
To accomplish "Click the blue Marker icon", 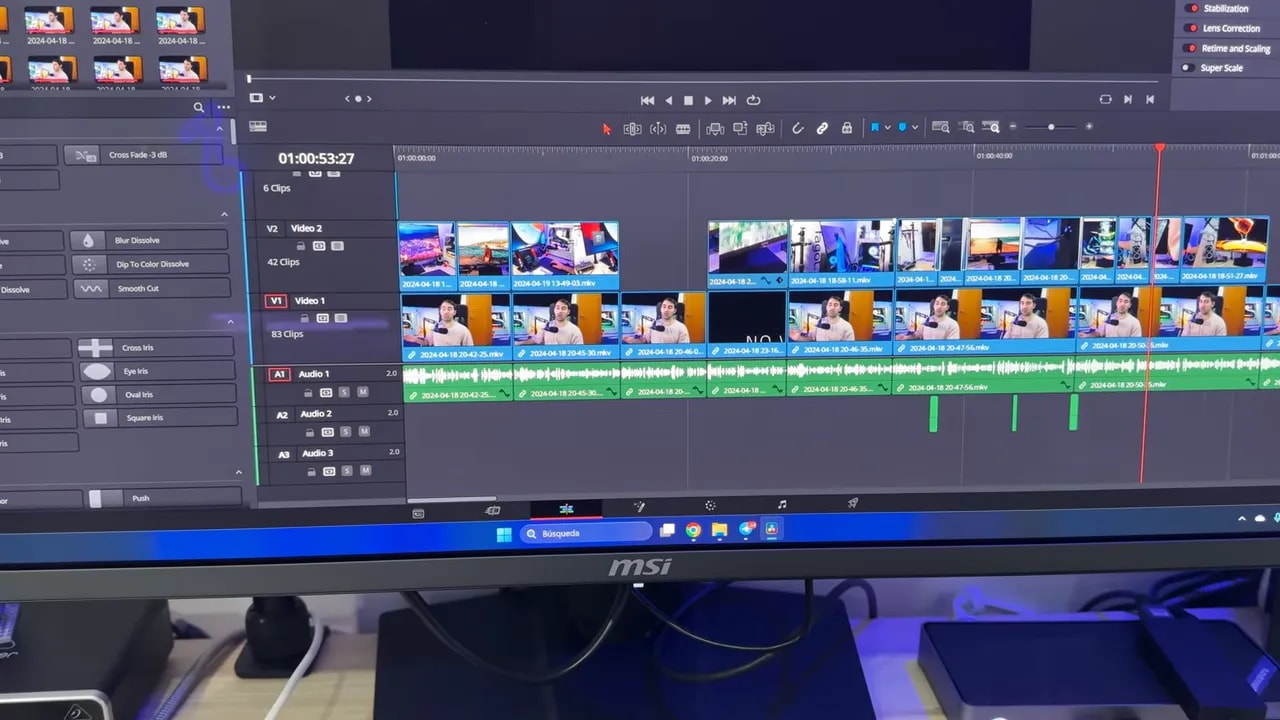I will [902, 128].
